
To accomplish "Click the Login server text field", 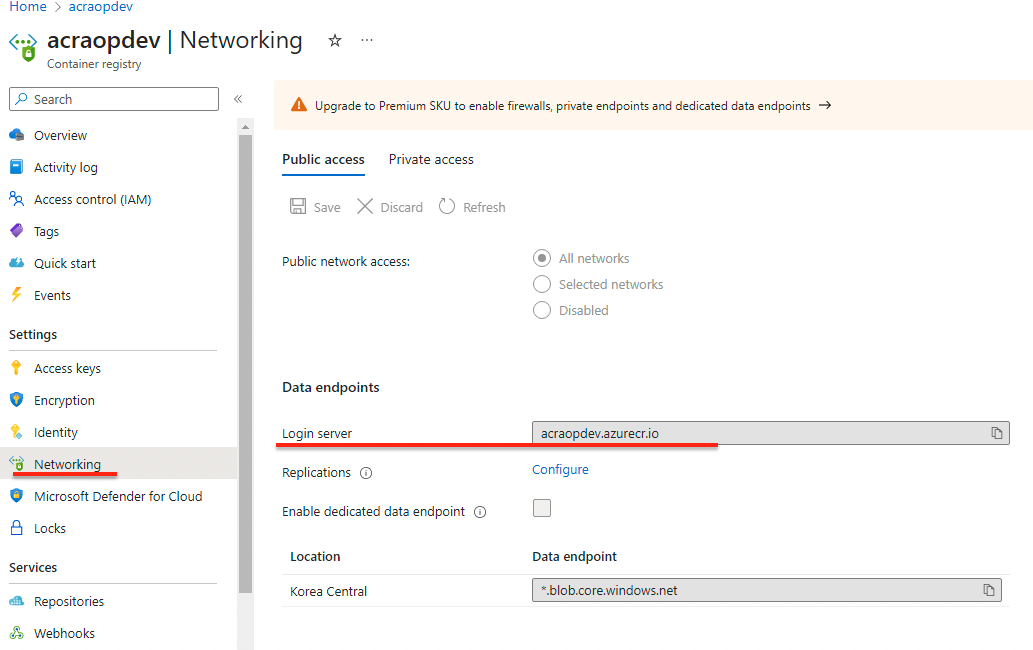I will click(x=771, y=433).
